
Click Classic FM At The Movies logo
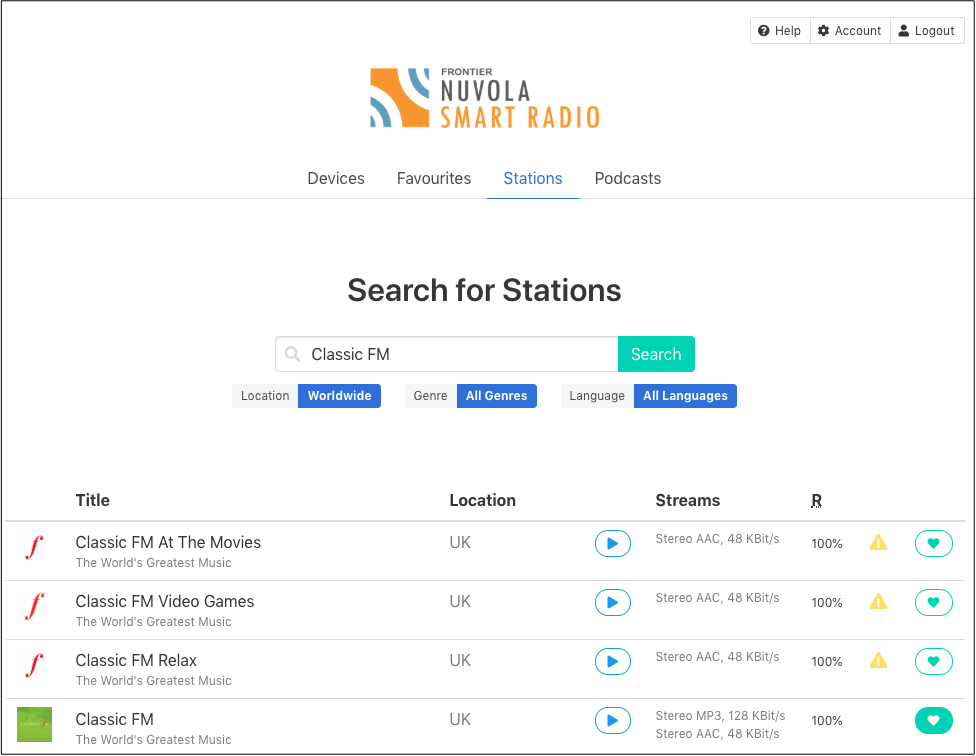click(x=34, y=548)
